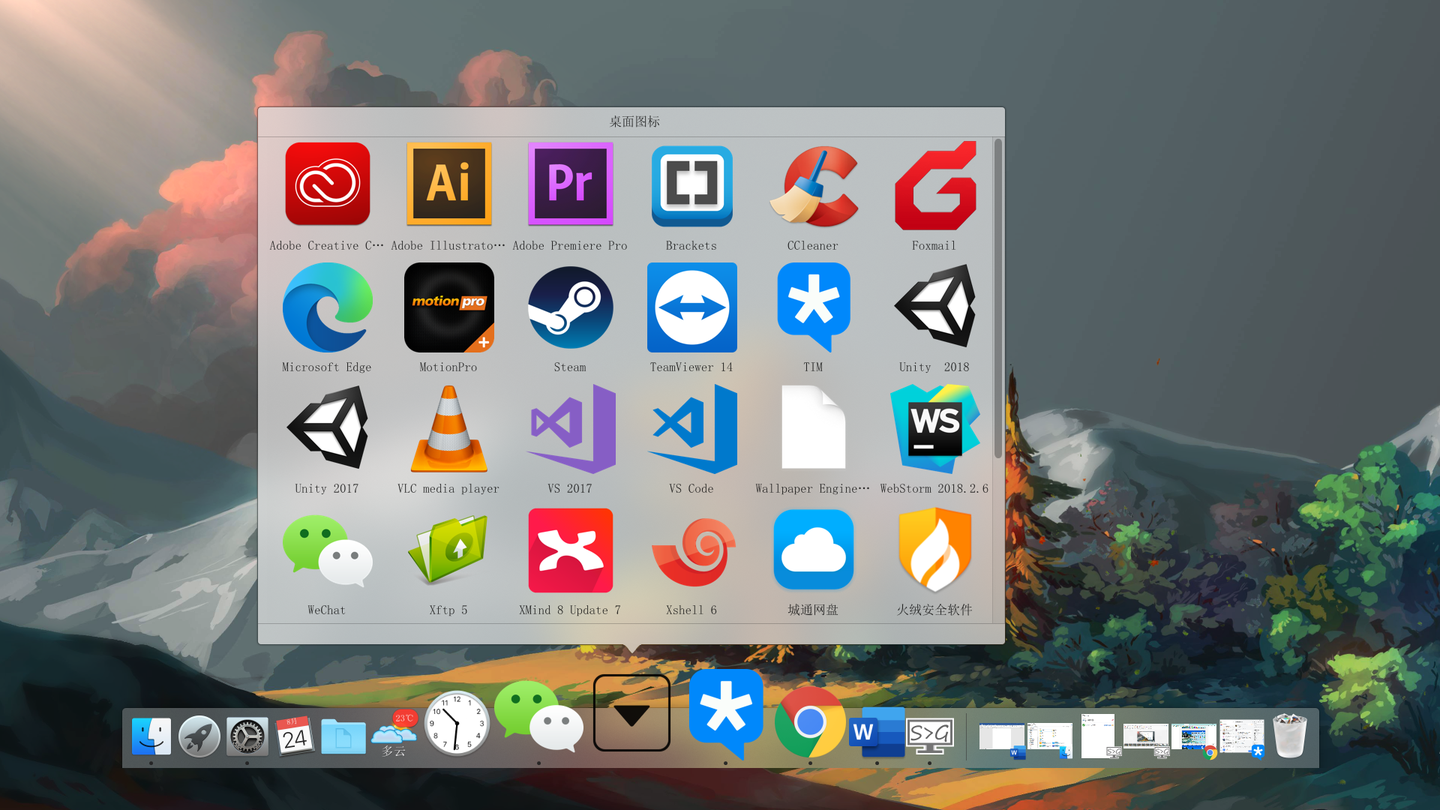This screenshot has height=810, width=1440.
Task: Open TeamViewer 14
Action: (691, 307)
